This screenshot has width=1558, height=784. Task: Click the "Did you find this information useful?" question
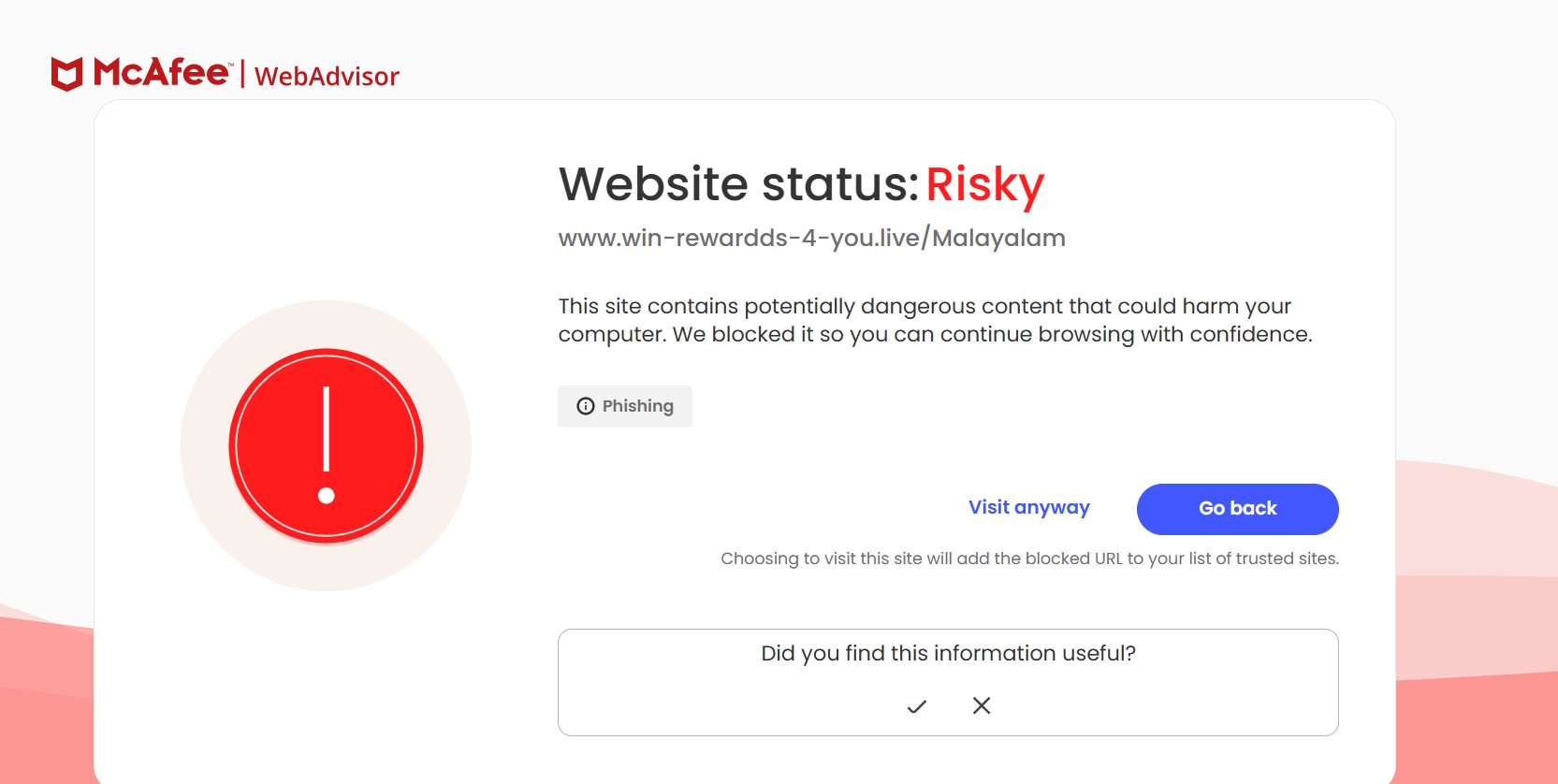(948, 653)
